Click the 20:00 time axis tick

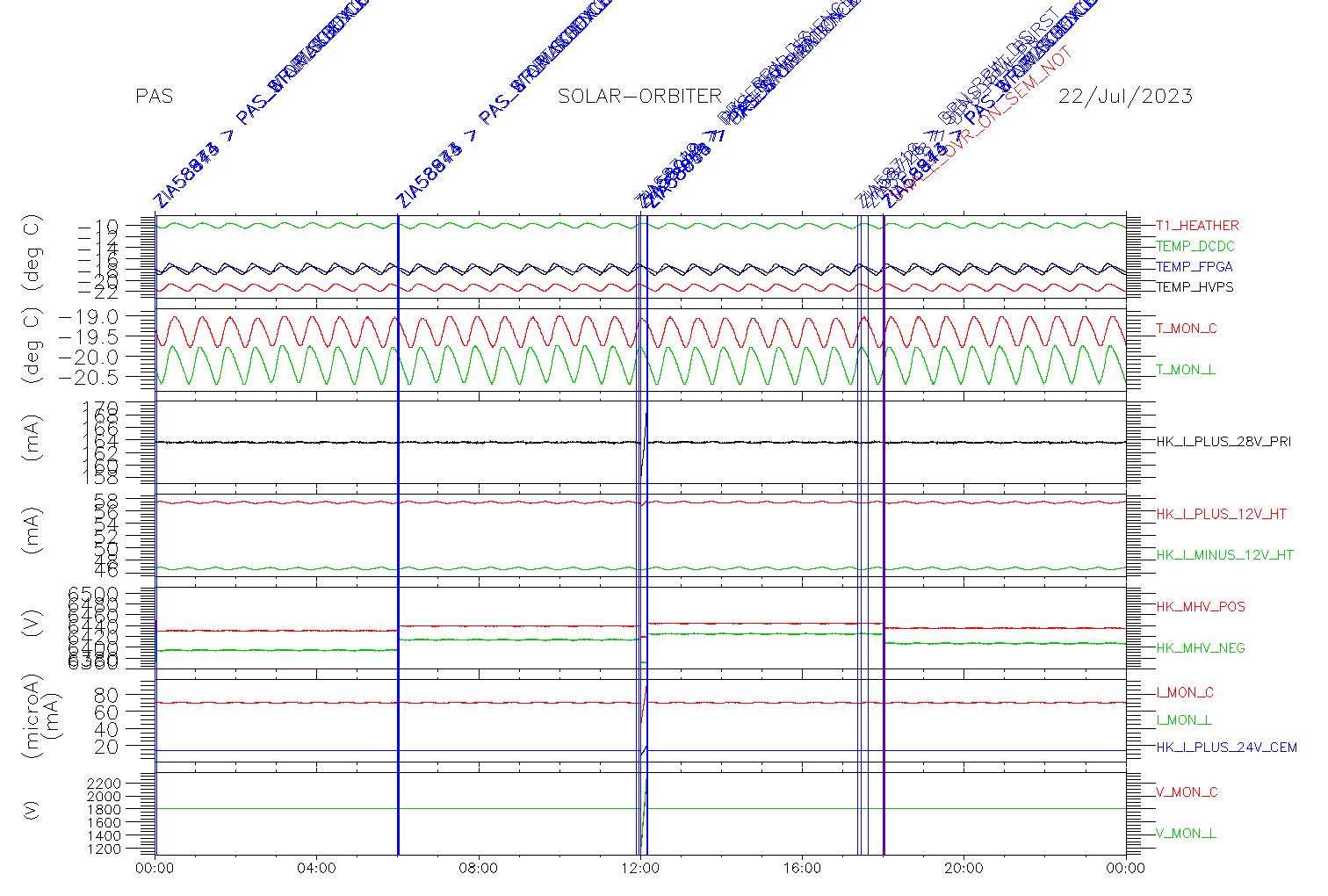(964, 869)
